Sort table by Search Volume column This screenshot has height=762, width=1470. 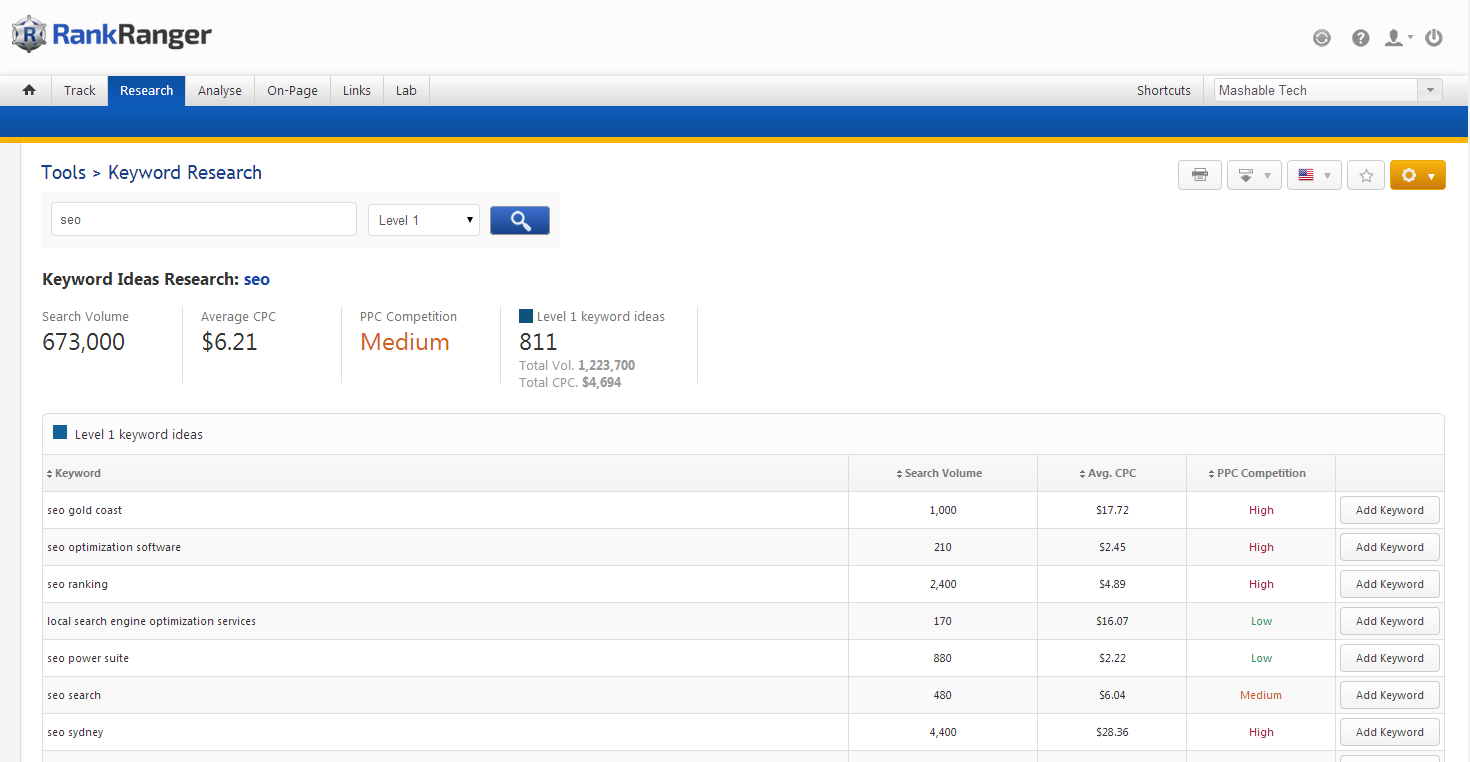coord(942,473)
